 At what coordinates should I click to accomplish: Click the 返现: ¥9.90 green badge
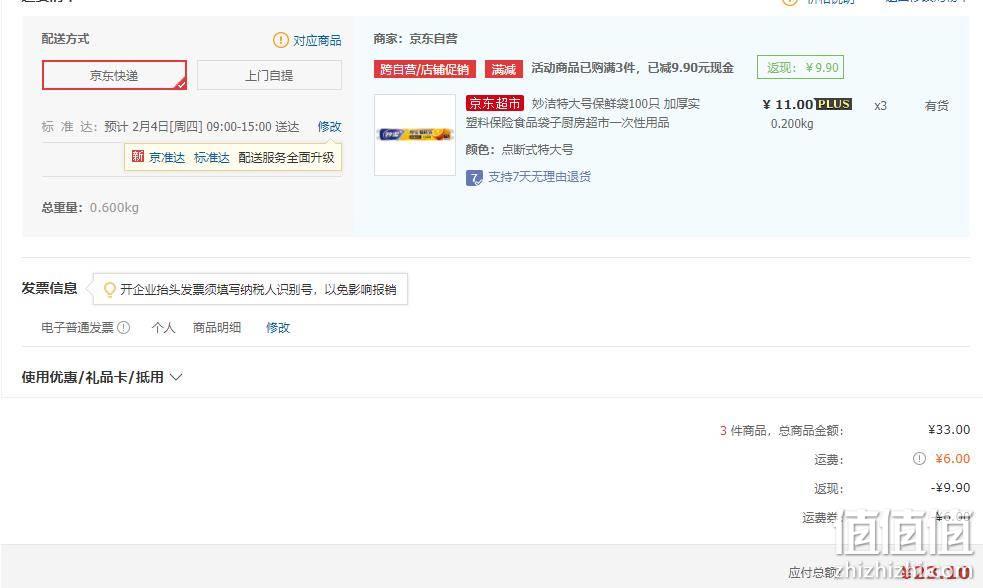(801, 67)
